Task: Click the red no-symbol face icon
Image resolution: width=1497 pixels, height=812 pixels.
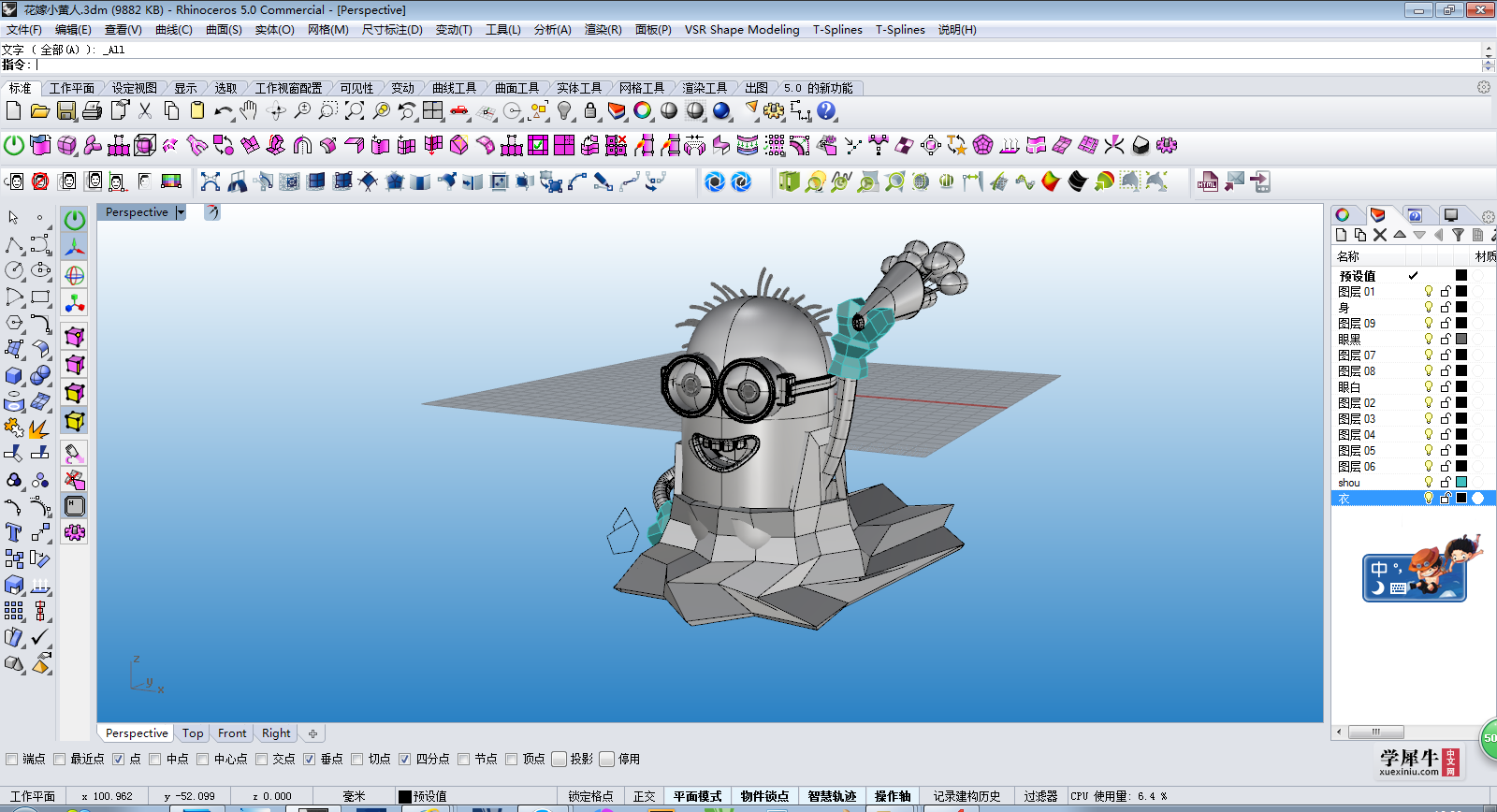Action: pos(40,181)
